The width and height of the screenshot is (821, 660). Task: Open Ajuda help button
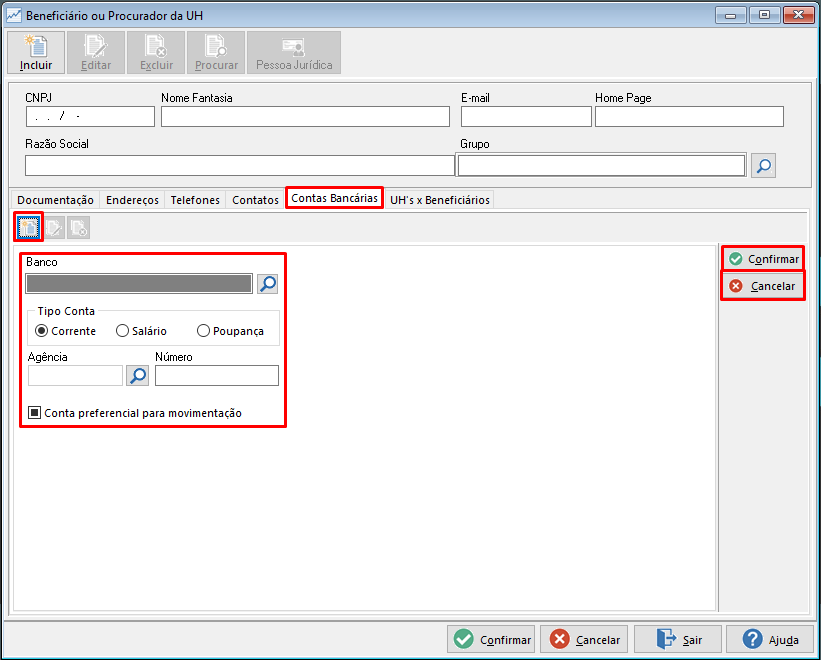pyautogui.click(x=770, y=639)
